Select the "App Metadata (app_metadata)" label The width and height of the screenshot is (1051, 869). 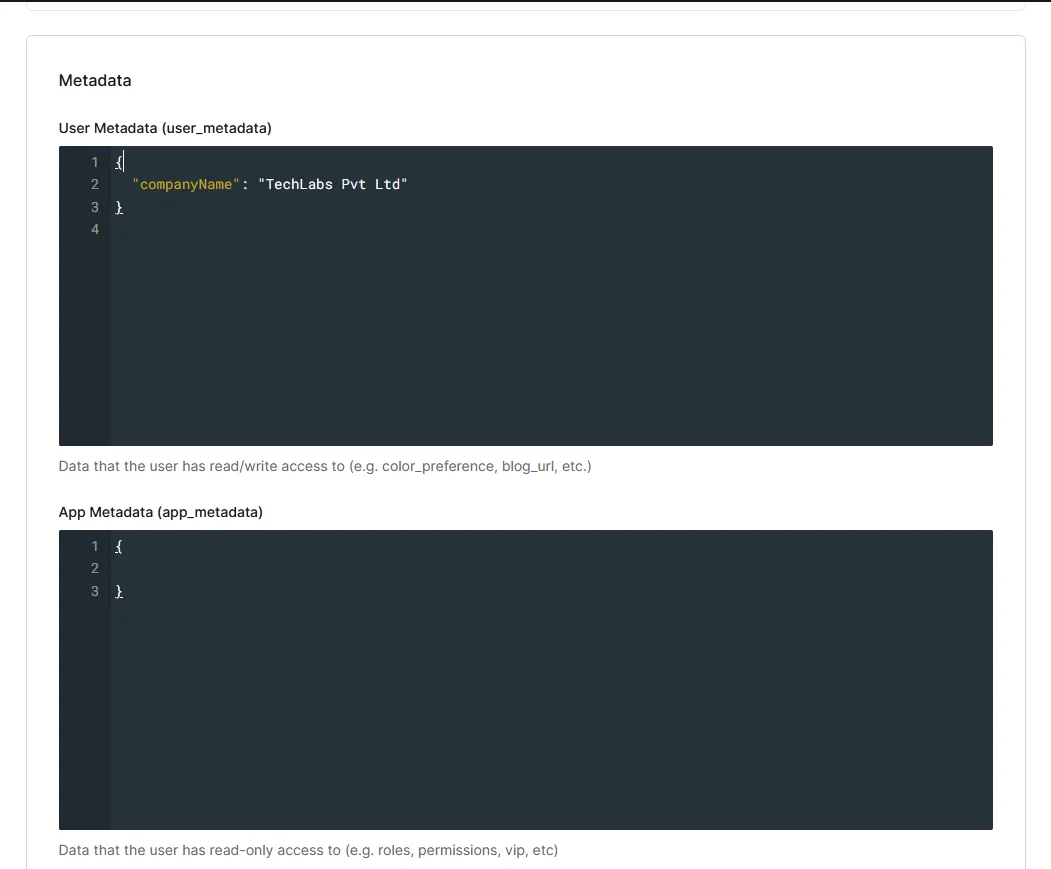pyautogui.click(x=160, y=512)
